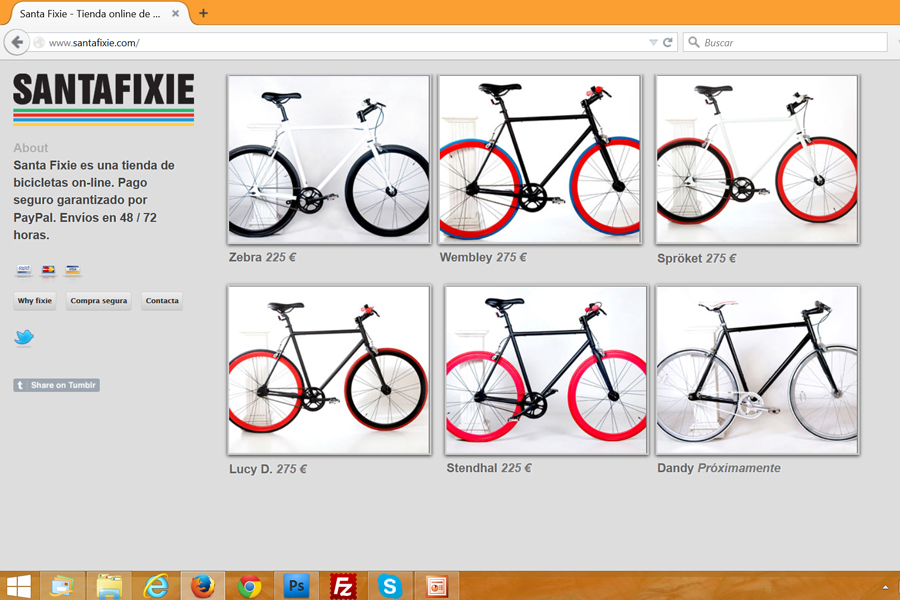
Task: Open a new tab with the plus button
Action: [203, 13]
